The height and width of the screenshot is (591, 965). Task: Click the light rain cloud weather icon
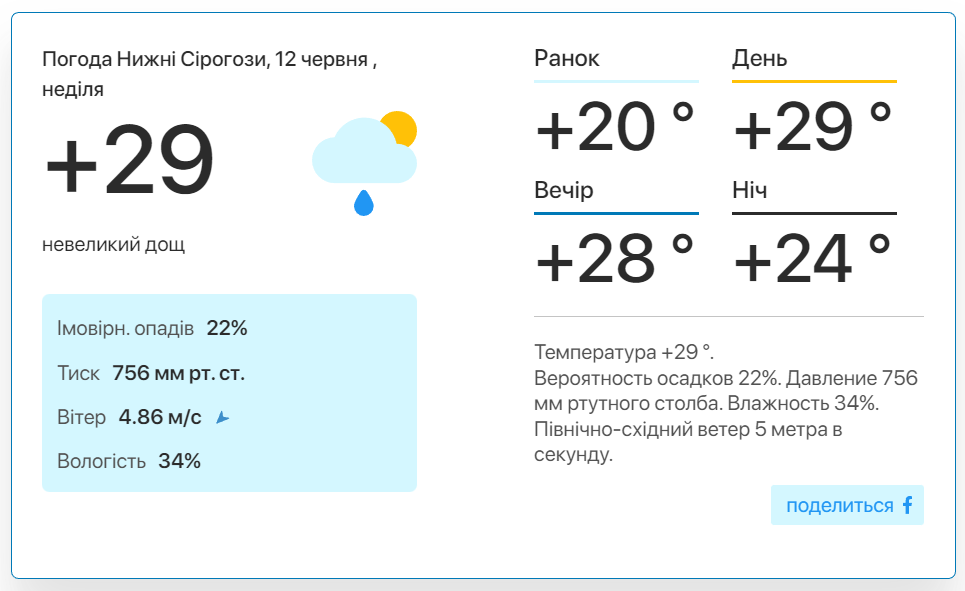click(x=364, y=164)
